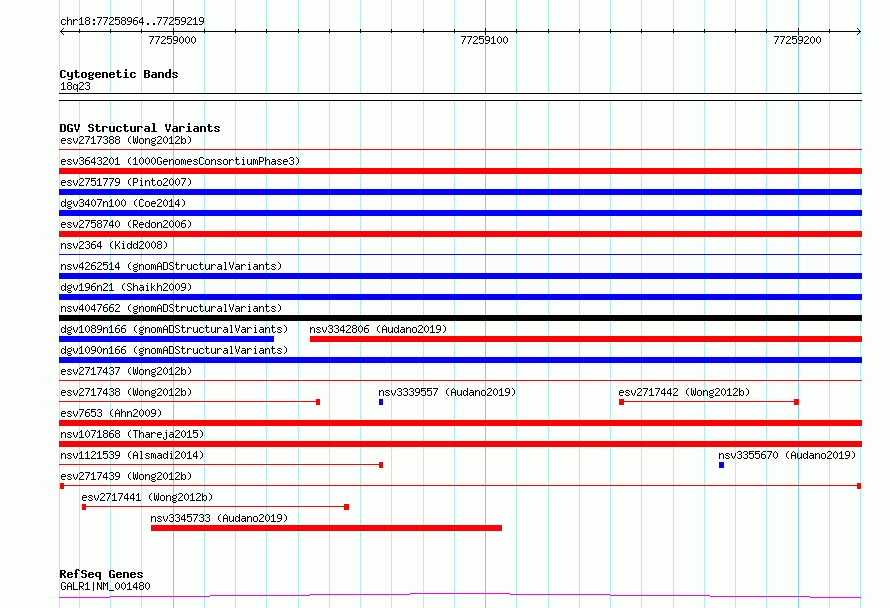890x608 pixels.
Task: Click the esv2717388 (Wong2012b) variant label
Action: (126, 140)
